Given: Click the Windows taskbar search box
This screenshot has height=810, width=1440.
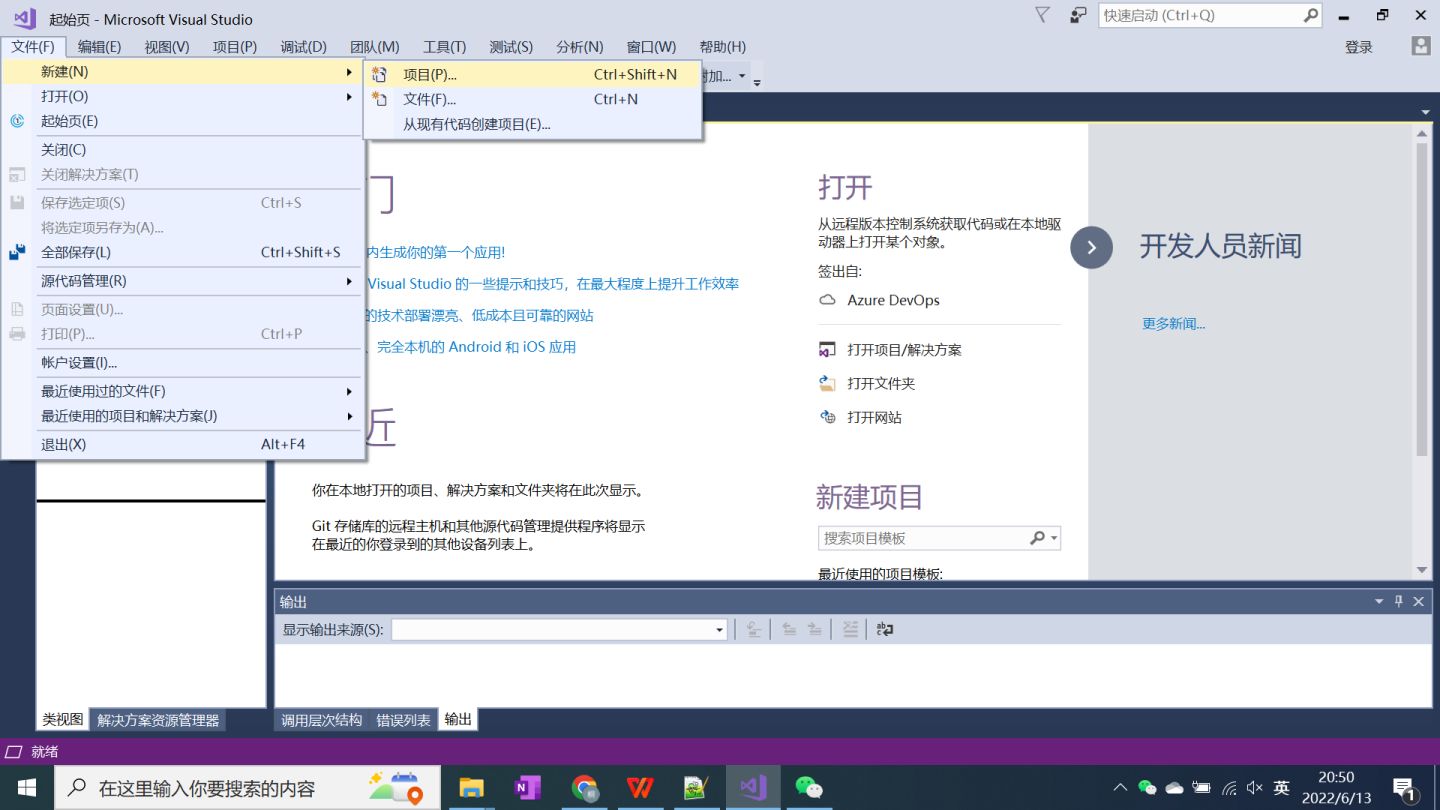Looking at the screenshot, I should pyautogui.click(x=248, y=788).
